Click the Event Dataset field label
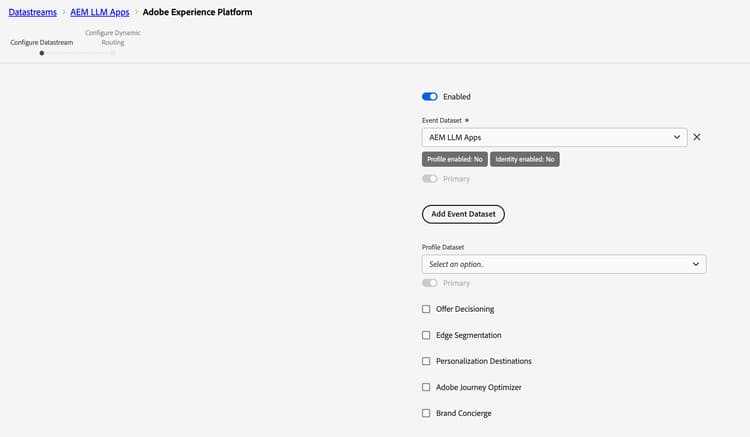The width and height of the screenshot is (750, 437). coord(441,120)
